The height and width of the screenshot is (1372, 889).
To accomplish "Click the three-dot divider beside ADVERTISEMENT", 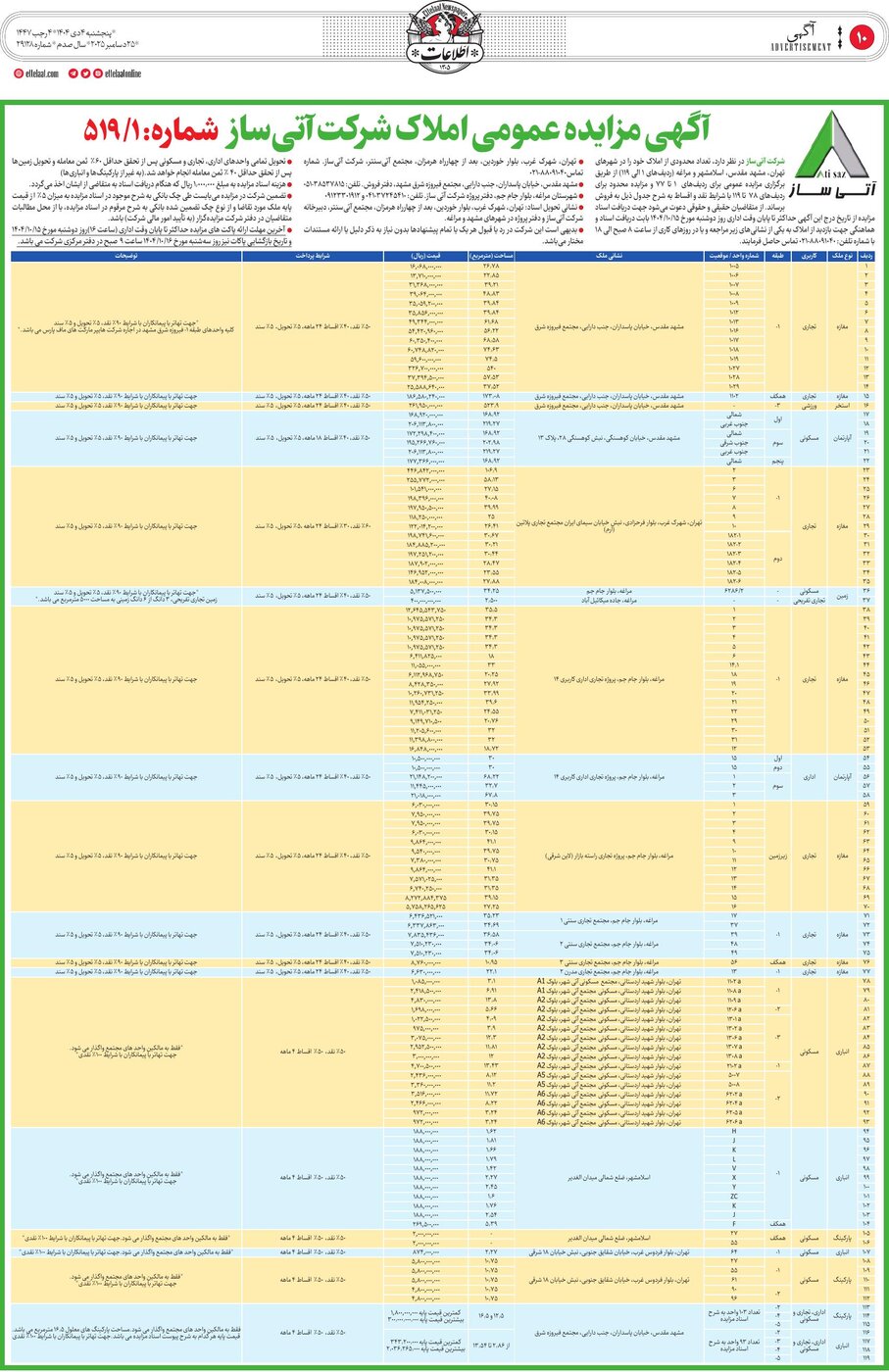I will 839,46.
